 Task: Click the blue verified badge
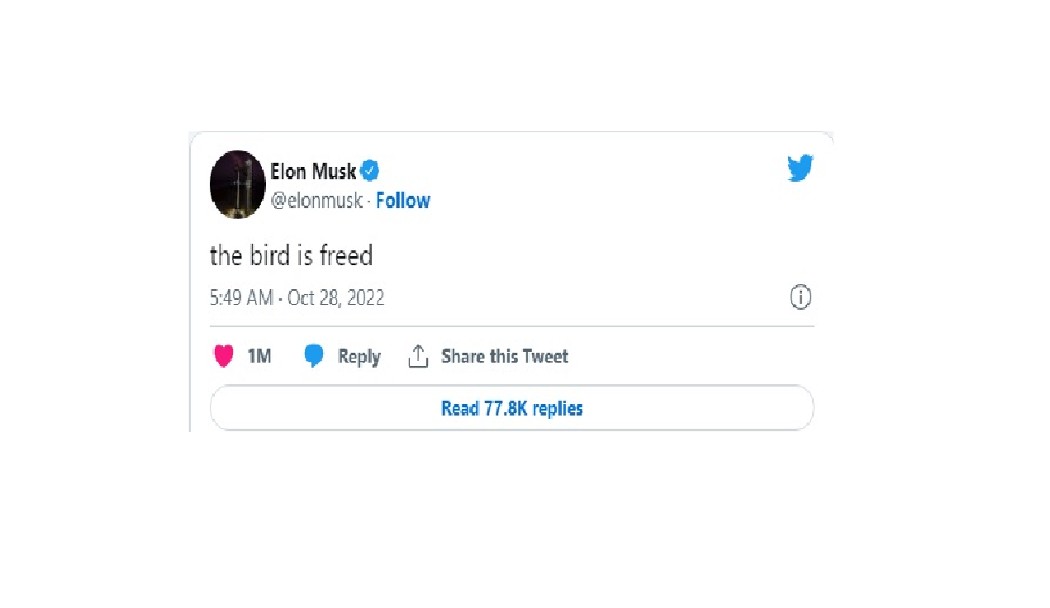370,171
